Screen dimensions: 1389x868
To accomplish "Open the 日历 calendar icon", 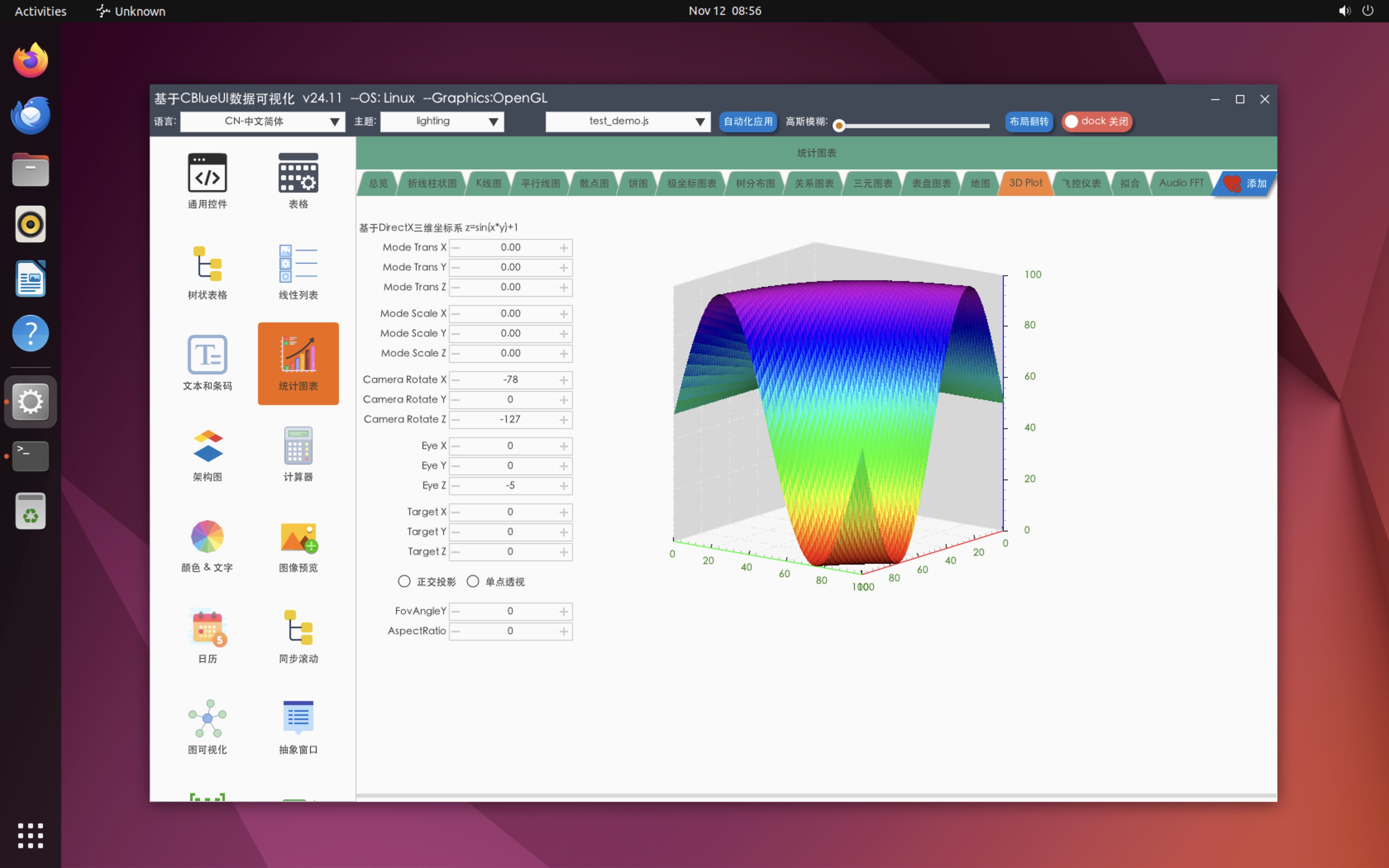I will 207,627.
